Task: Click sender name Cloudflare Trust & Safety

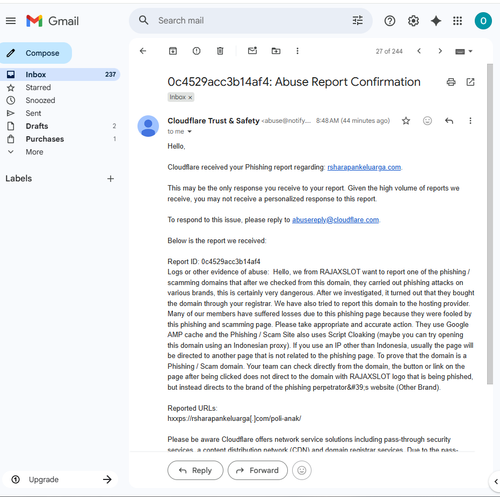Action: 213,121
